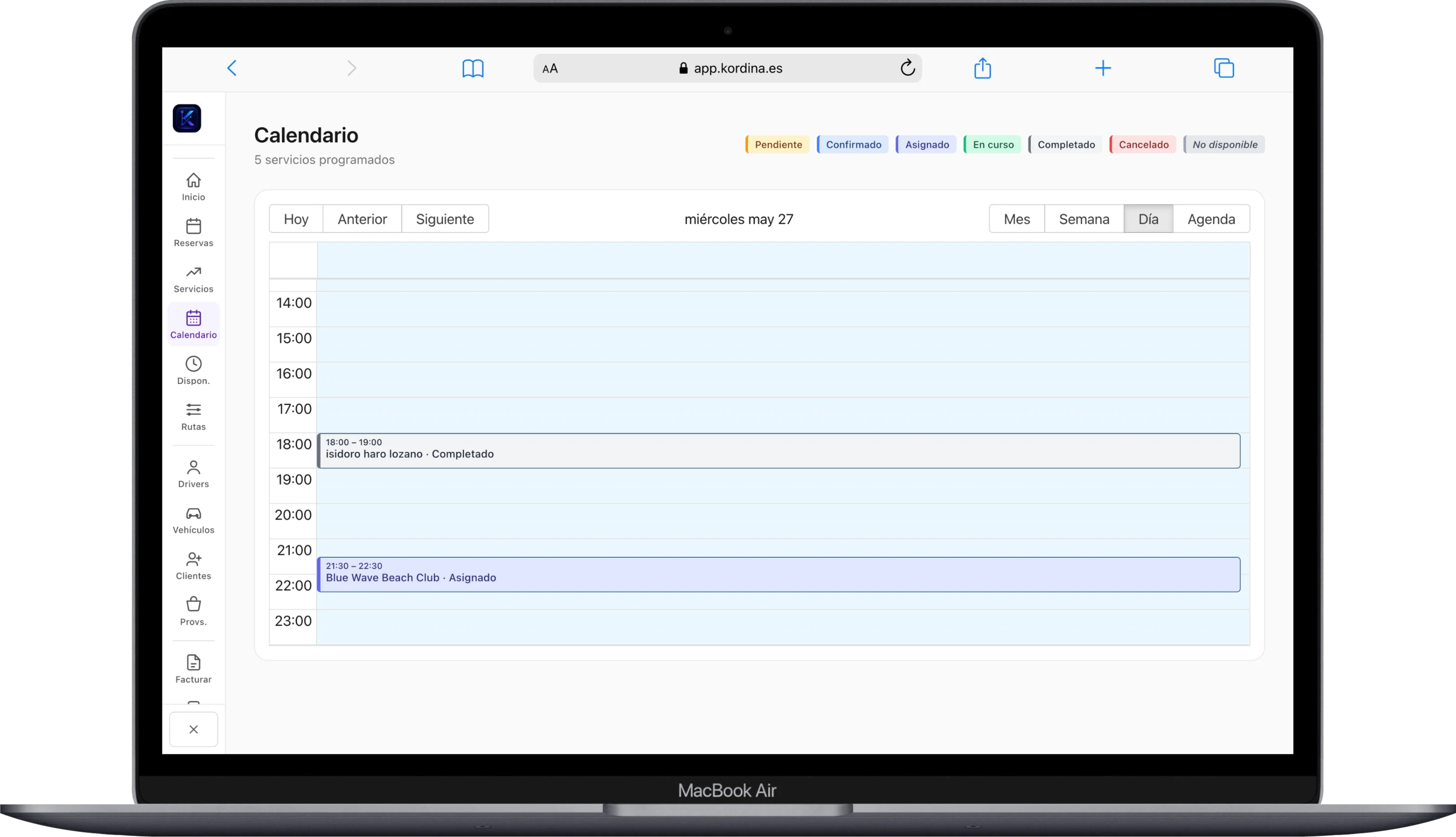The width and height of the screenshot is (1456, 837).
Task: Open the Servicios section
Action: click(x=194, y=280)
